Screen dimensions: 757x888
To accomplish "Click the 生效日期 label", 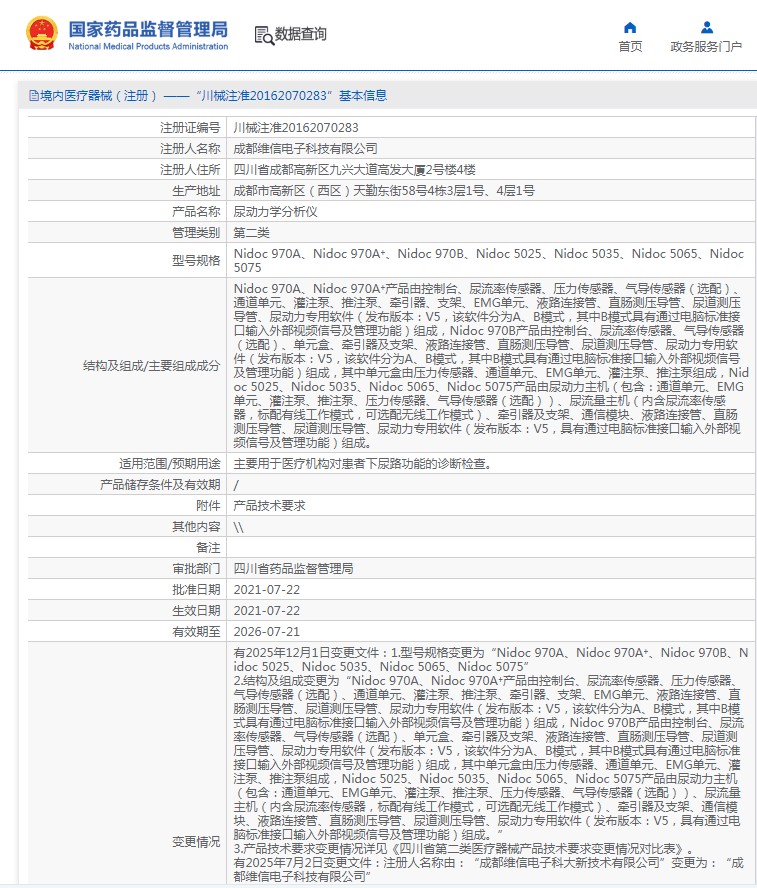I will point(196,610).
